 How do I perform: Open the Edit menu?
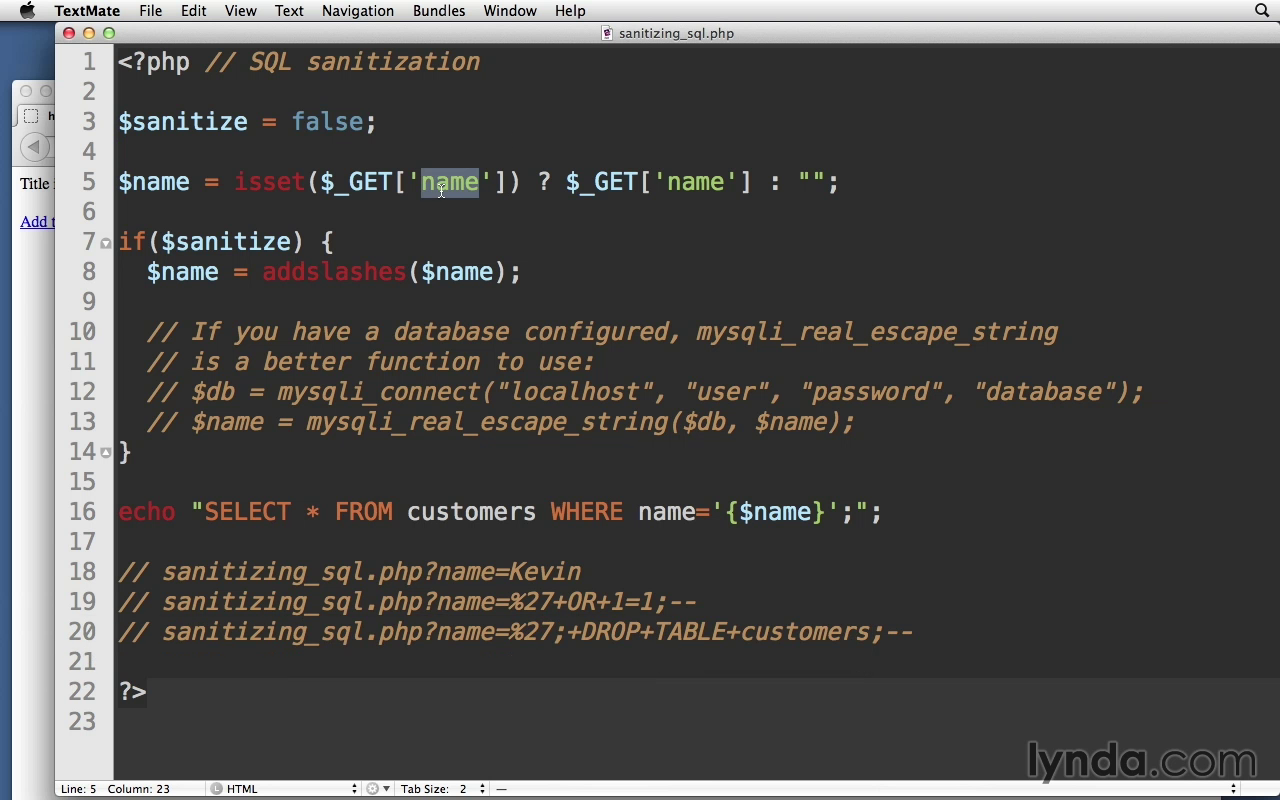coord(193,11)
